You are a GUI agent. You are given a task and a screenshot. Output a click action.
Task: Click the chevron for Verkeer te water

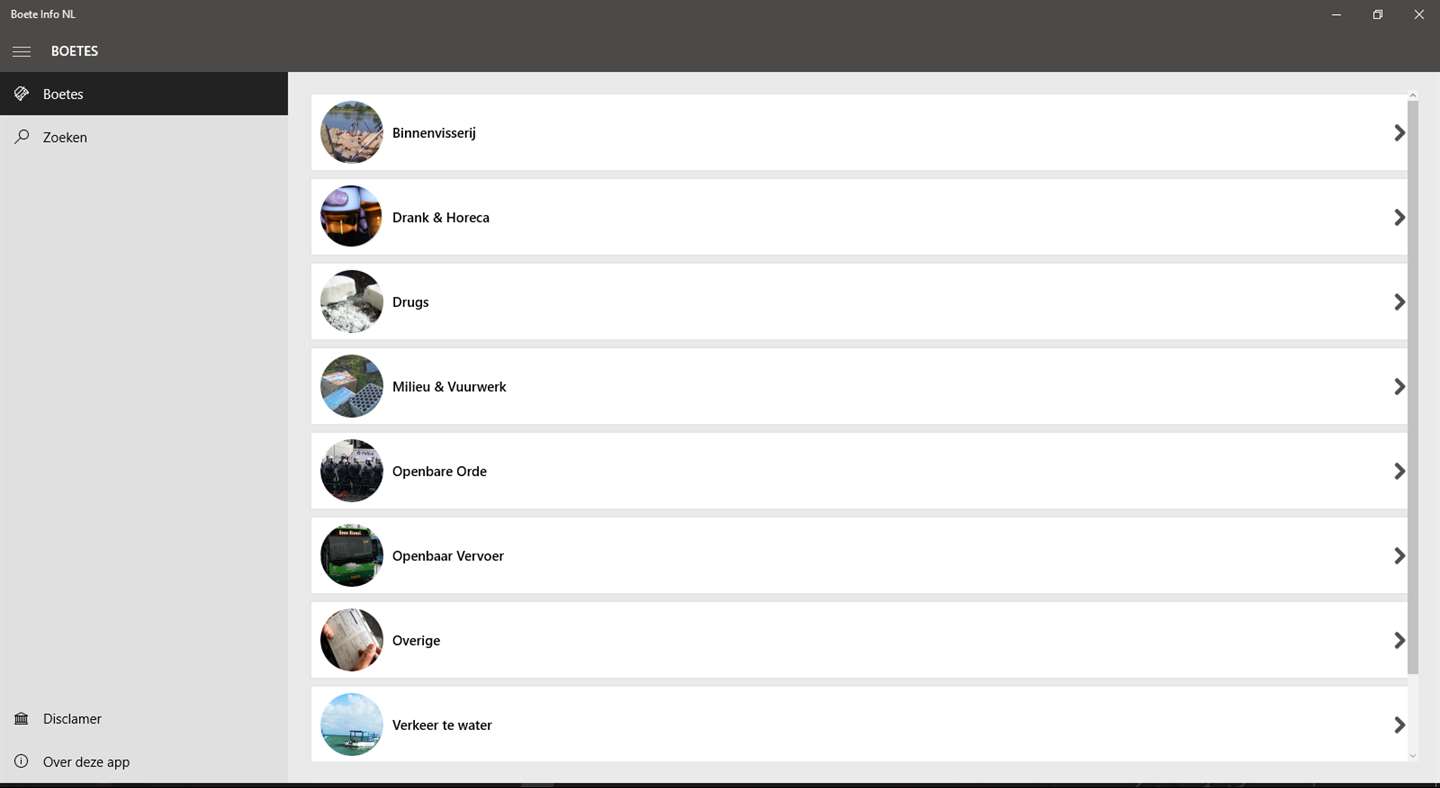1399,725
